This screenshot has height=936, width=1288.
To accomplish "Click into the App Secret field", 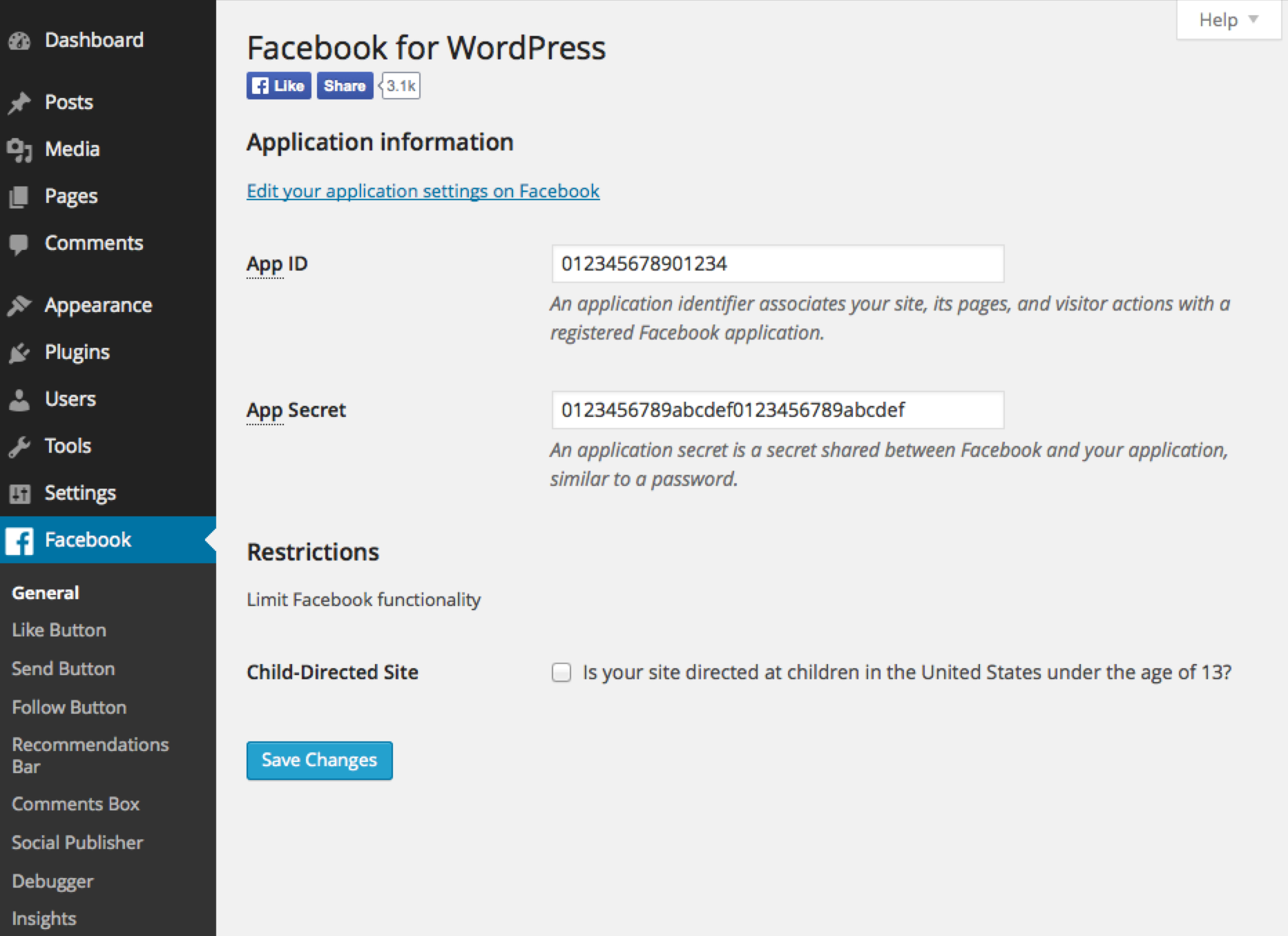I will coord(778,410).
